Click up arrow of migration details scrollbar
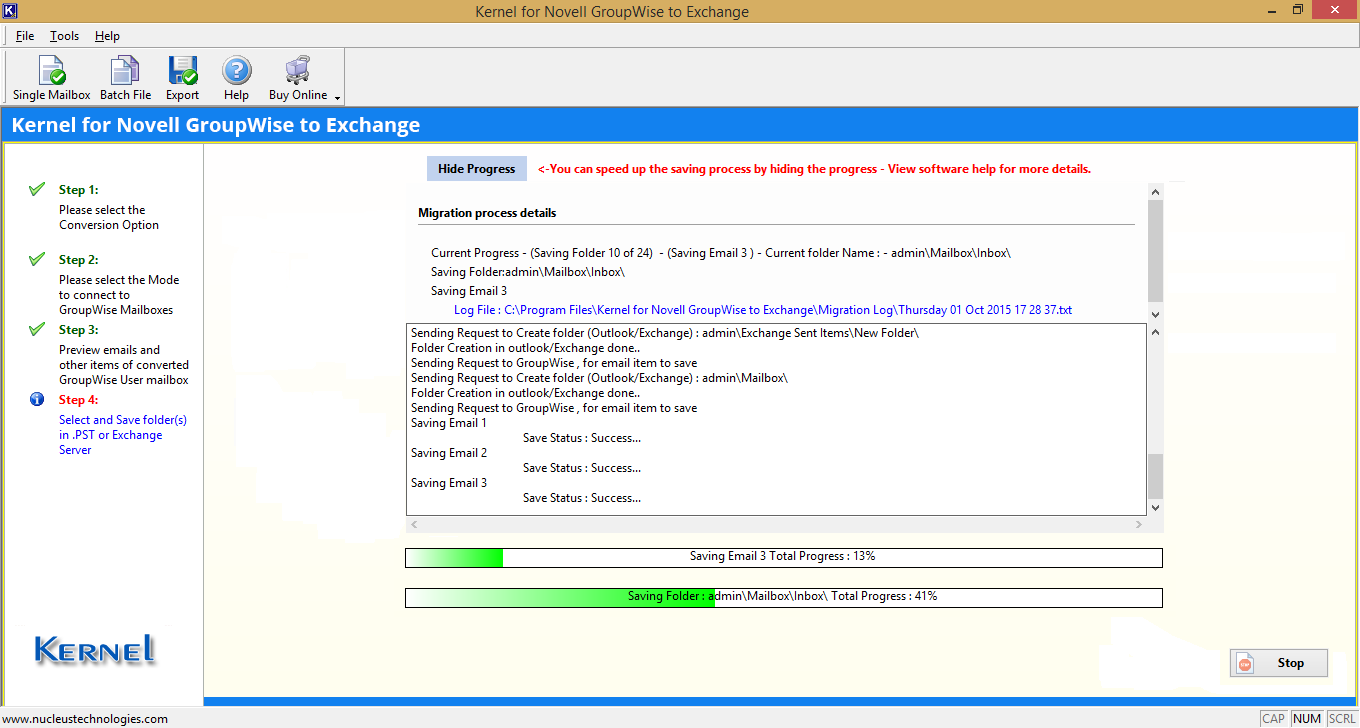 1155,192
